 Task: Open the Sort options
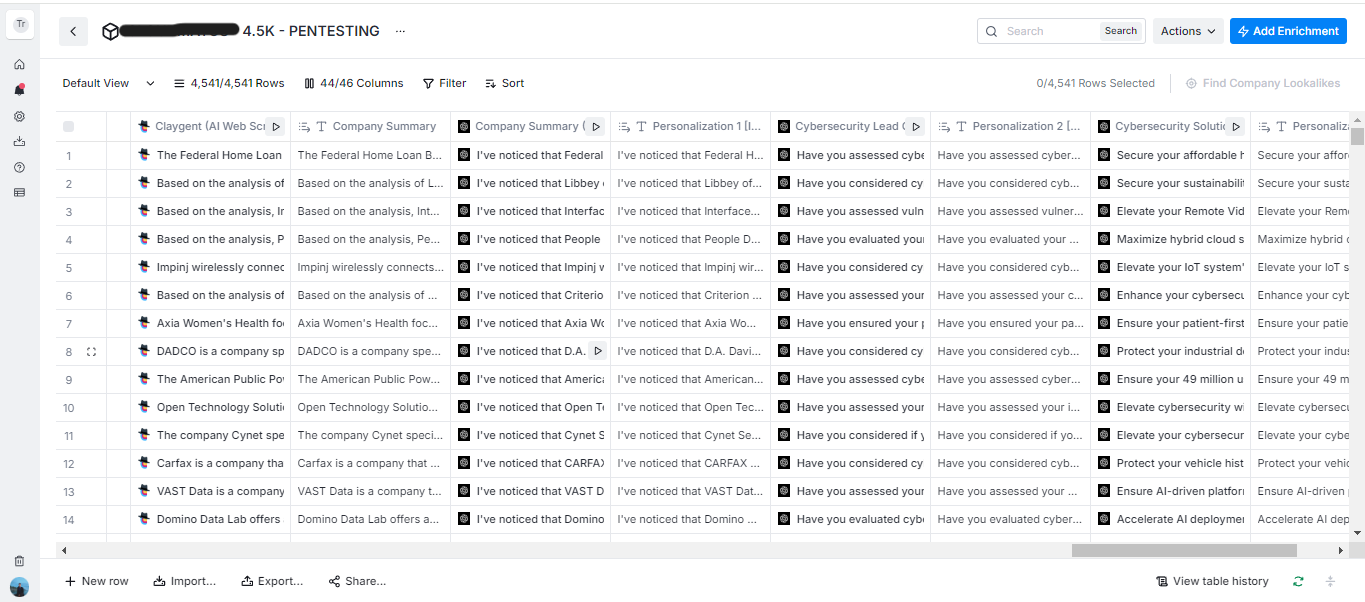click(x=505, y=84)
